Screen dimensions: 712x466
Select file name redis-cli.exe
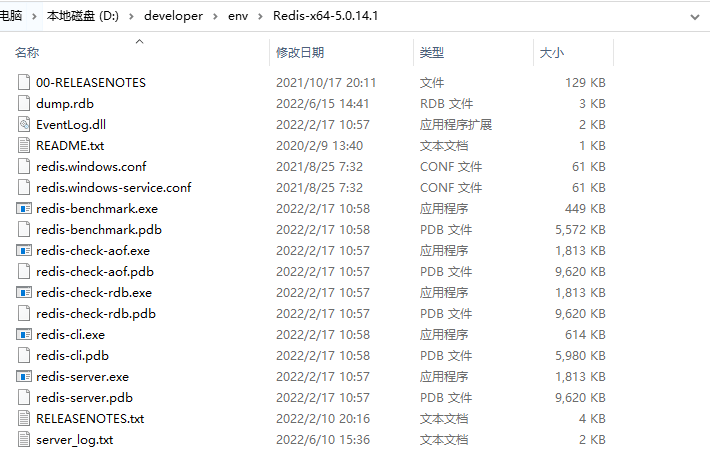click(x=70, y=334)
